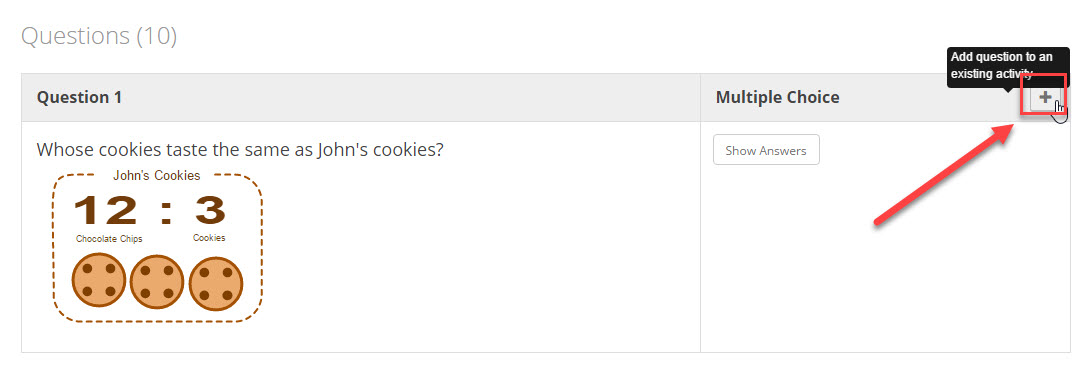The image size is (1087, 366).
Task: Click the question text about John's cookies
Action: [240, 150]
